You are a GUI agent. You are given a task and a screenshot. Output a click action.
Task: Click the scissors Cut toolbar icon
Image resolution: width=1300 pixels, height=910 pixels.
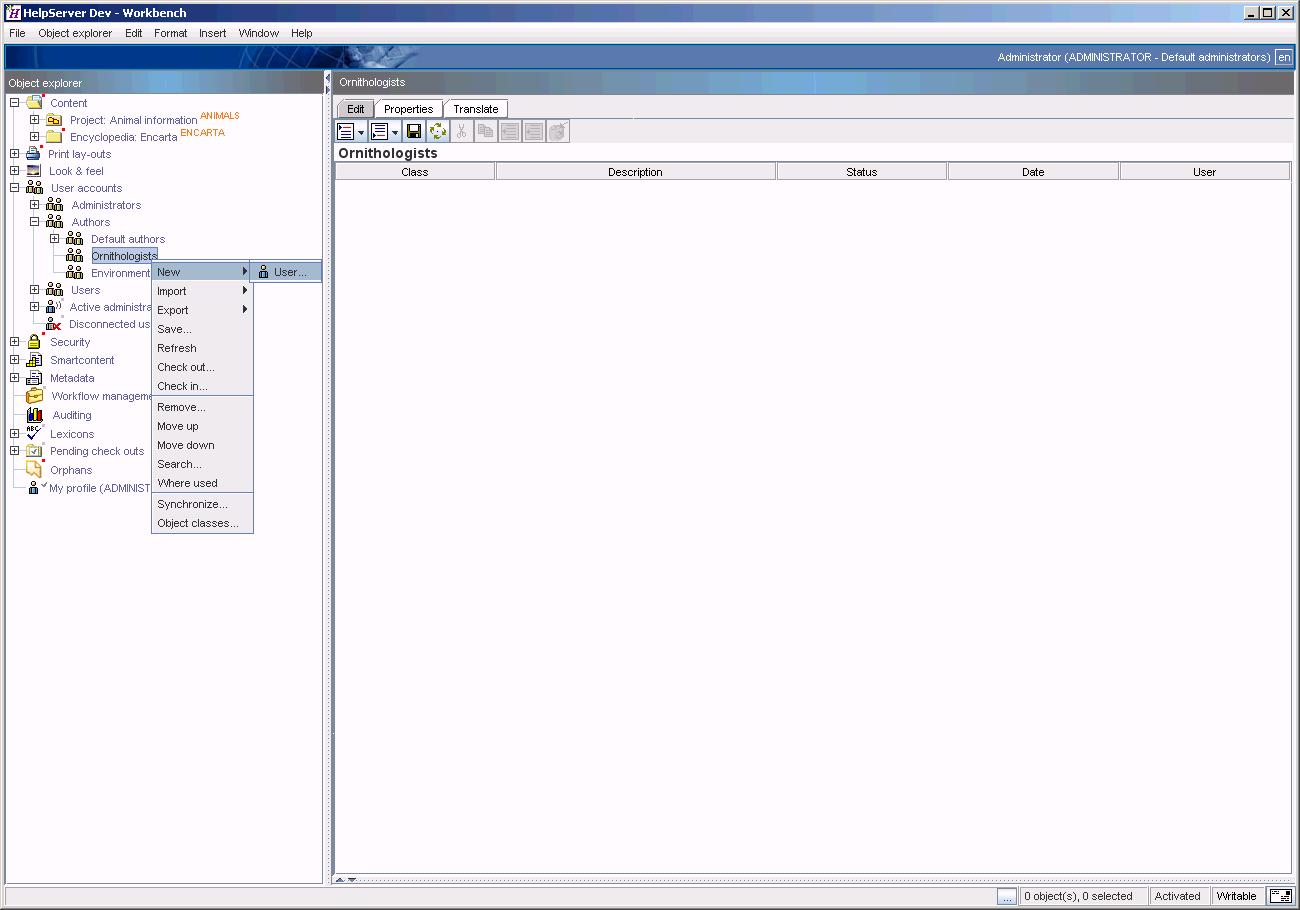pos(462,131)
